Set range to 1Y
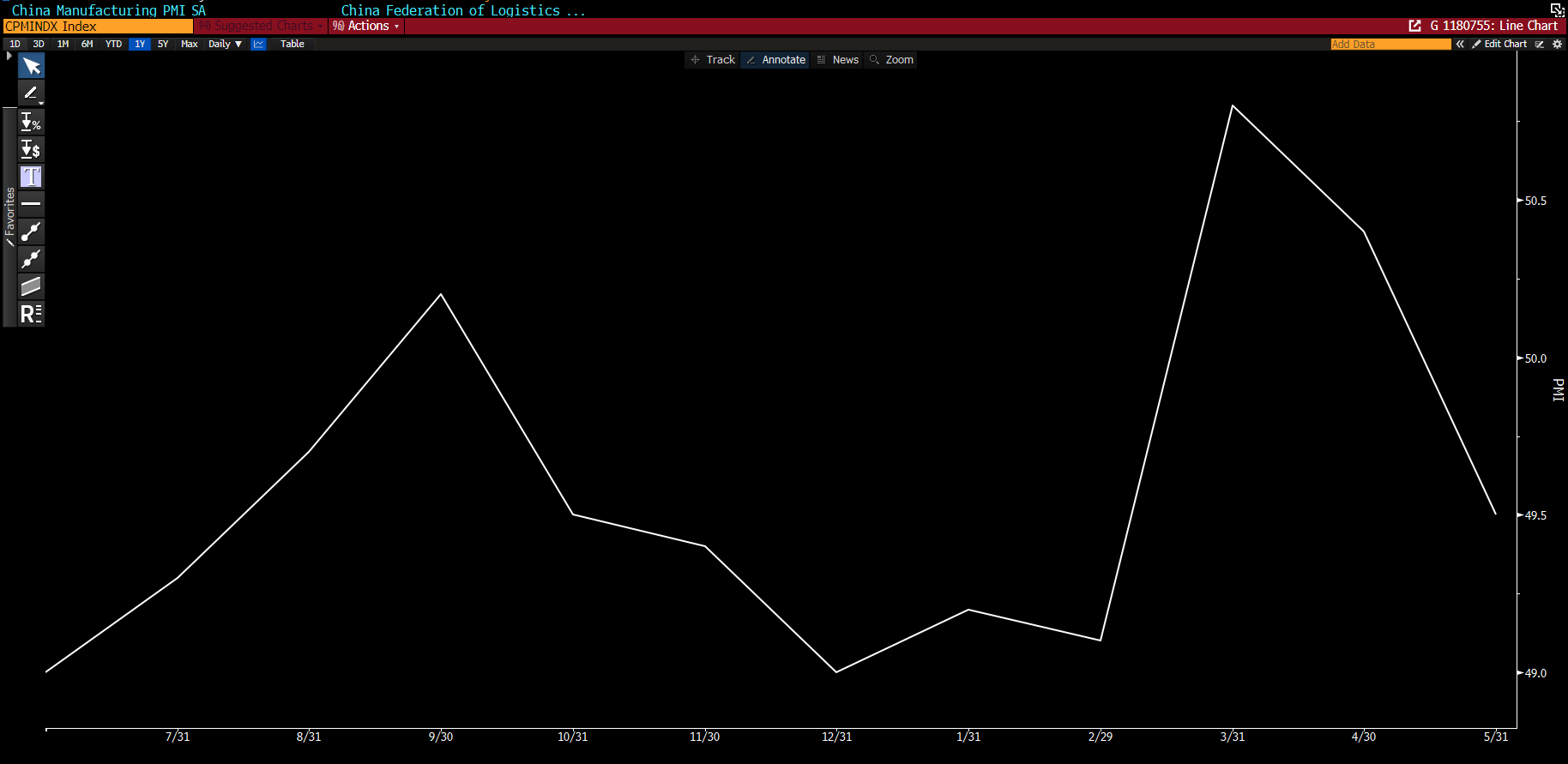Image resolution: width=1568 pixels, height=764 pixels. pos(140,44)
